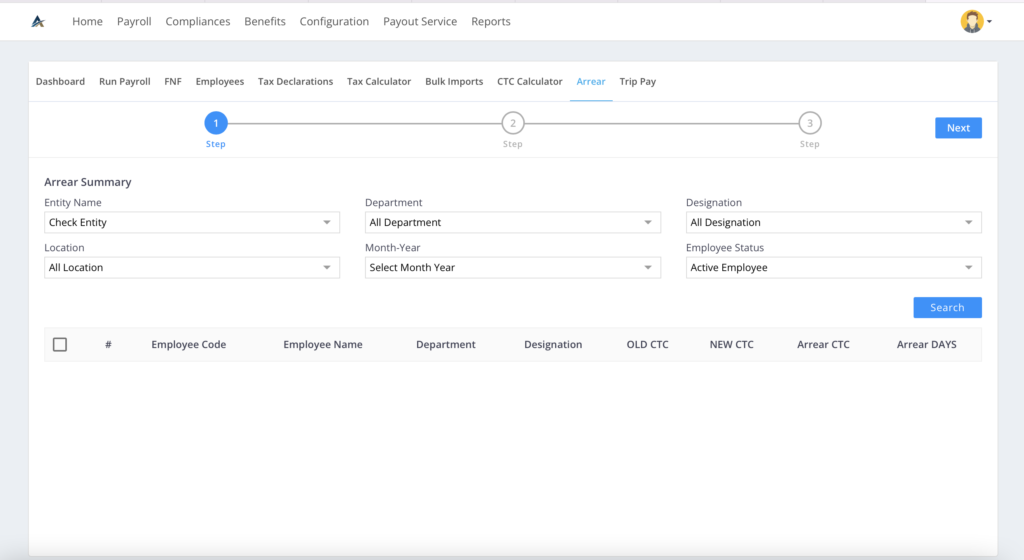Expand the All Department dropdown
The width and height of the screenshot is (1024, 560).
513,223
